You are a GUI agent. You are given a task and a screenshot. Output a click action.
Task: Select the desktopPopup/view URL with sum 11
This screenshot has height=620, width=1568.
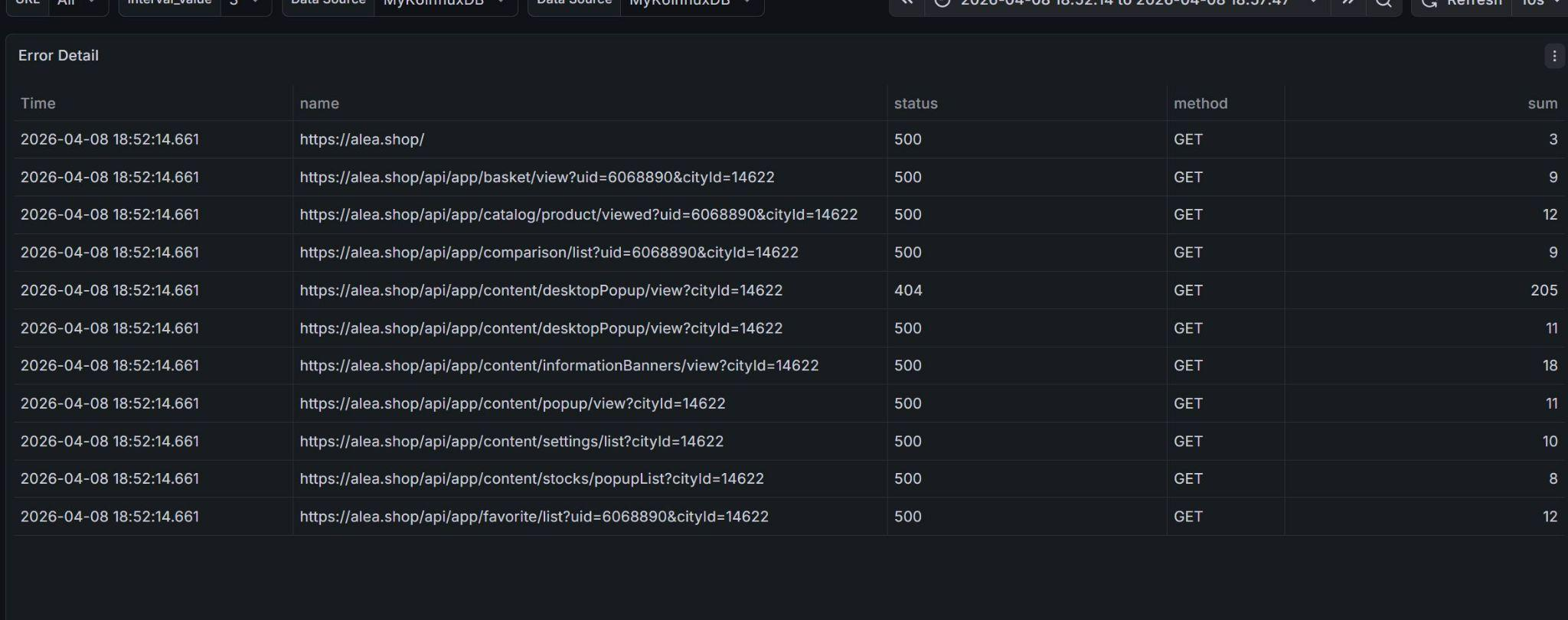(541, 328)
